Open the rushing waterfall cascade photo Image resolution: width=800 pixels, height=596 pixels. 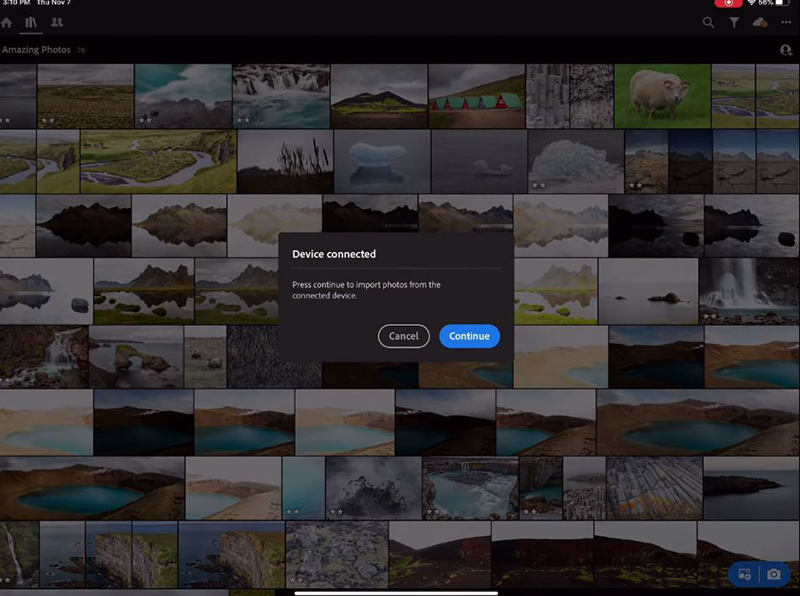[281, 96]
